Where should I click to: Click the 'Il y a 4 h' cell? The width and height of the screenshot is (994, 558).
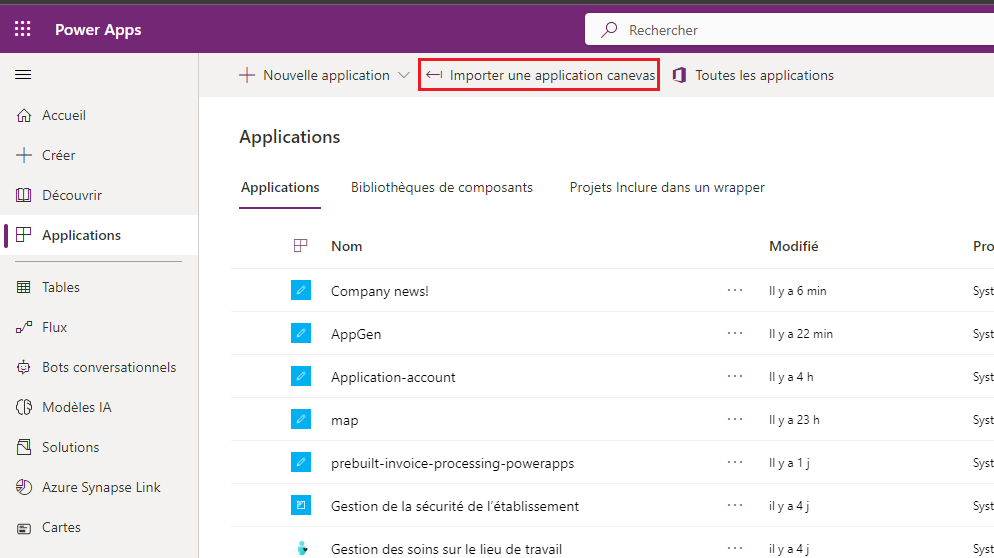tap(791, 377)
